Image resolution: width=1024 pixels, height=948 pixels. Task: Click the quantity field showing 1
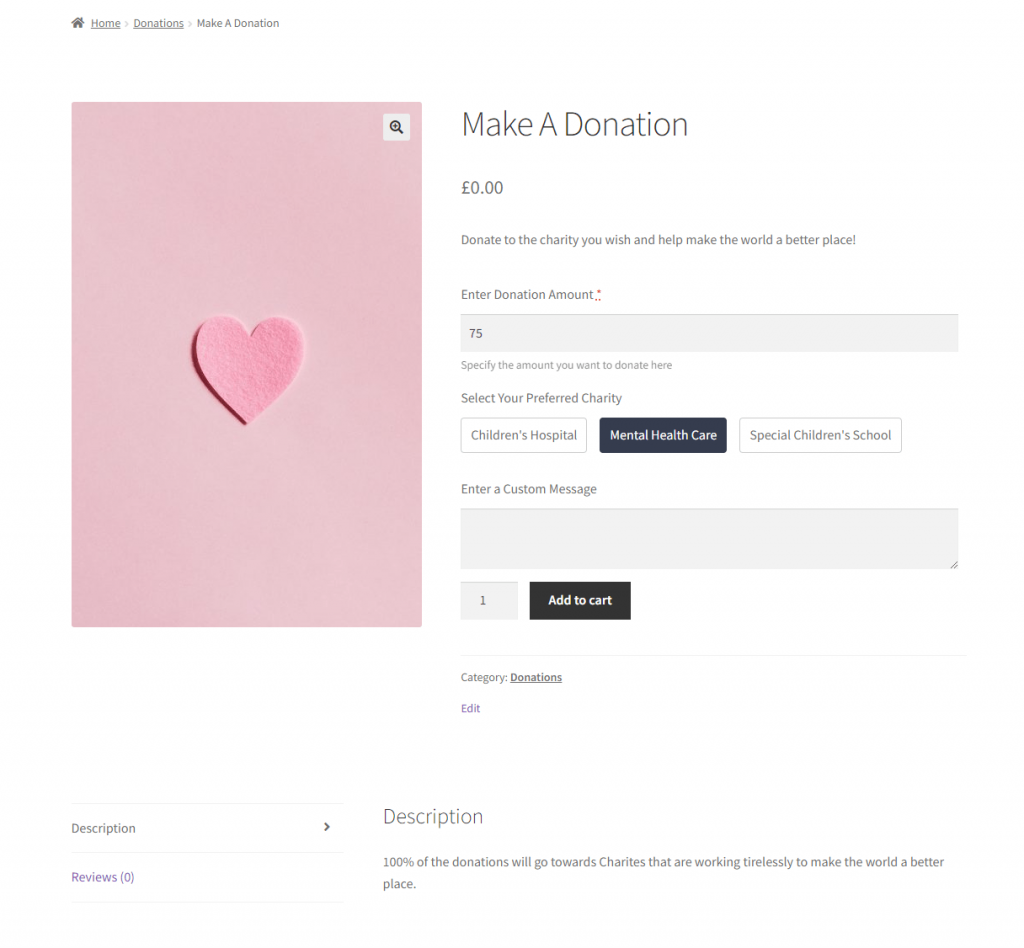point(489,600)
